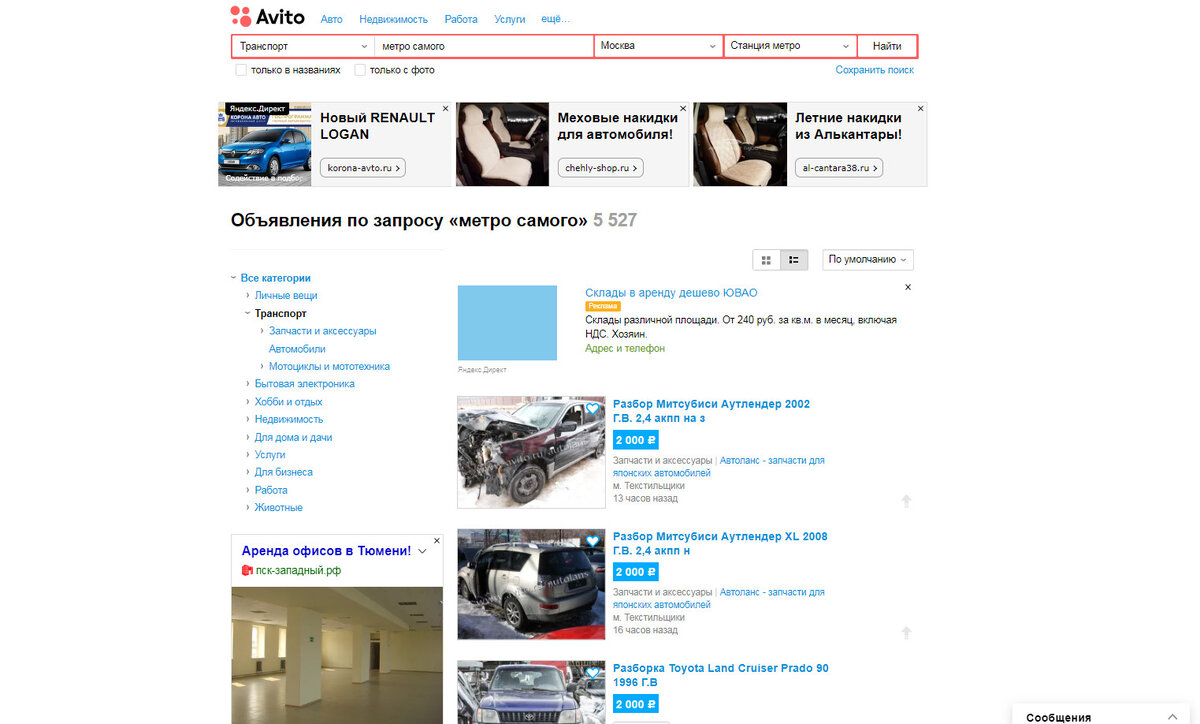The height and width of the screenshot is (724, 1200).
Task: Close the Склады в аренду ad
Action: (x=908, y=287)
